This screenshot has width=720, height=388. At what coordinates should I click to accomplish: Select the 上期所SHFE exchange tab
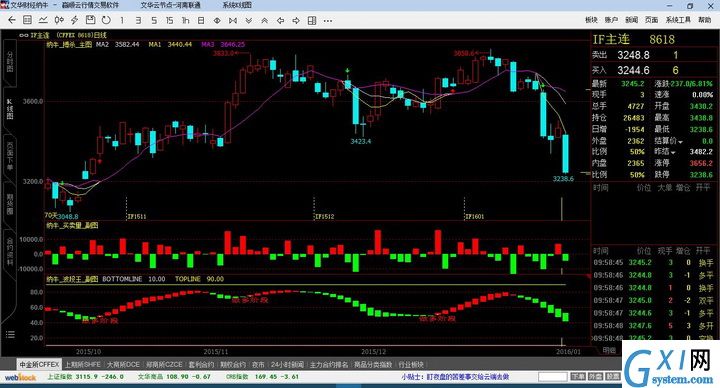pyautogui.click(x=83, y=364)
